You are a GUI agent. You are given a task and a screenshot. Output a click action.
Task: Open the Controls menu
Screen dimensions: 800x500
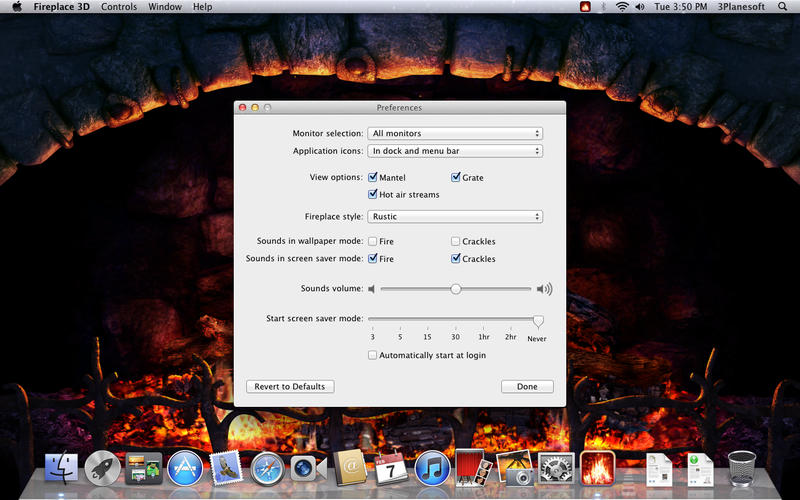tap(119, 7)
